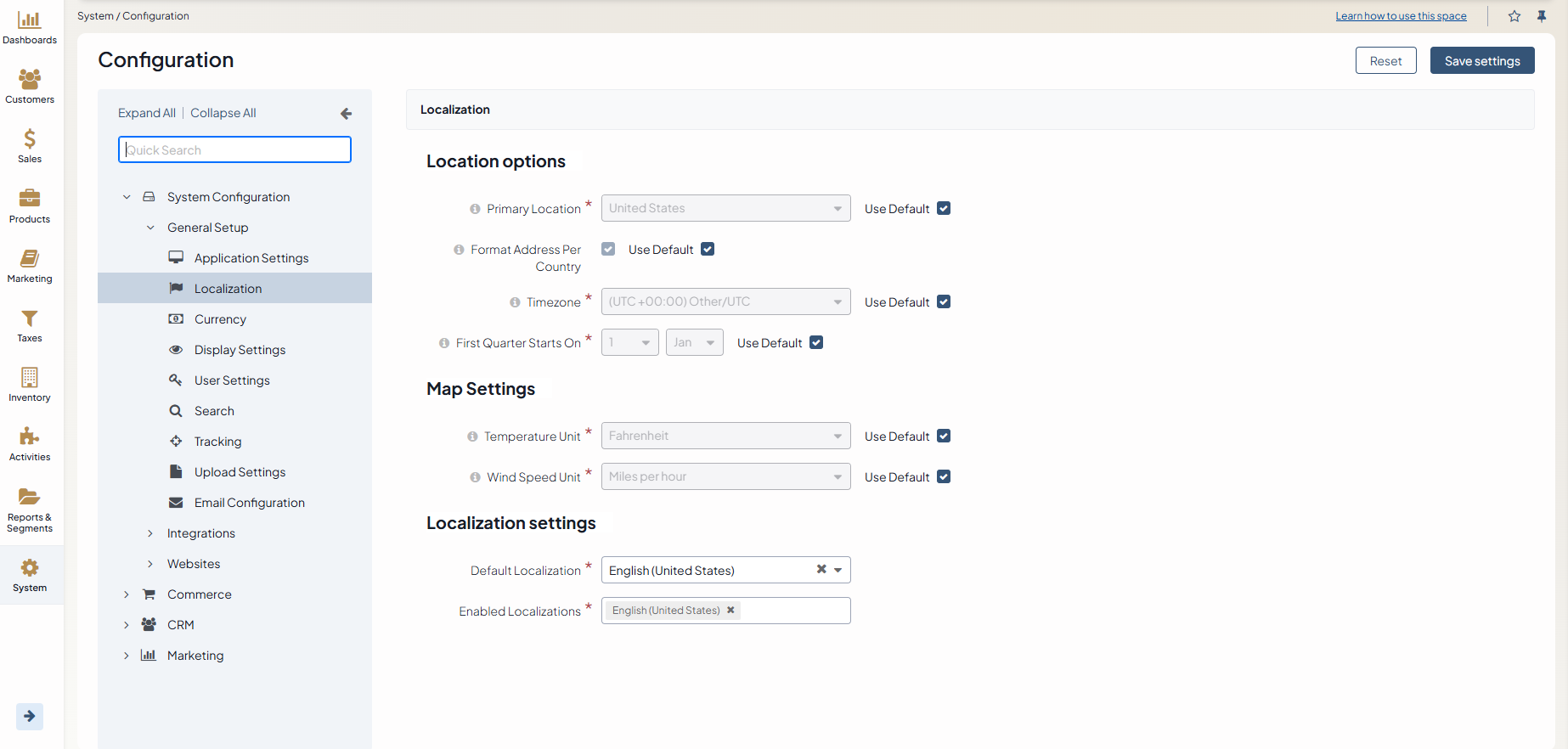
Task: Remove English (United States) from Enabled Localizations
Action: (x=730, y=611)
